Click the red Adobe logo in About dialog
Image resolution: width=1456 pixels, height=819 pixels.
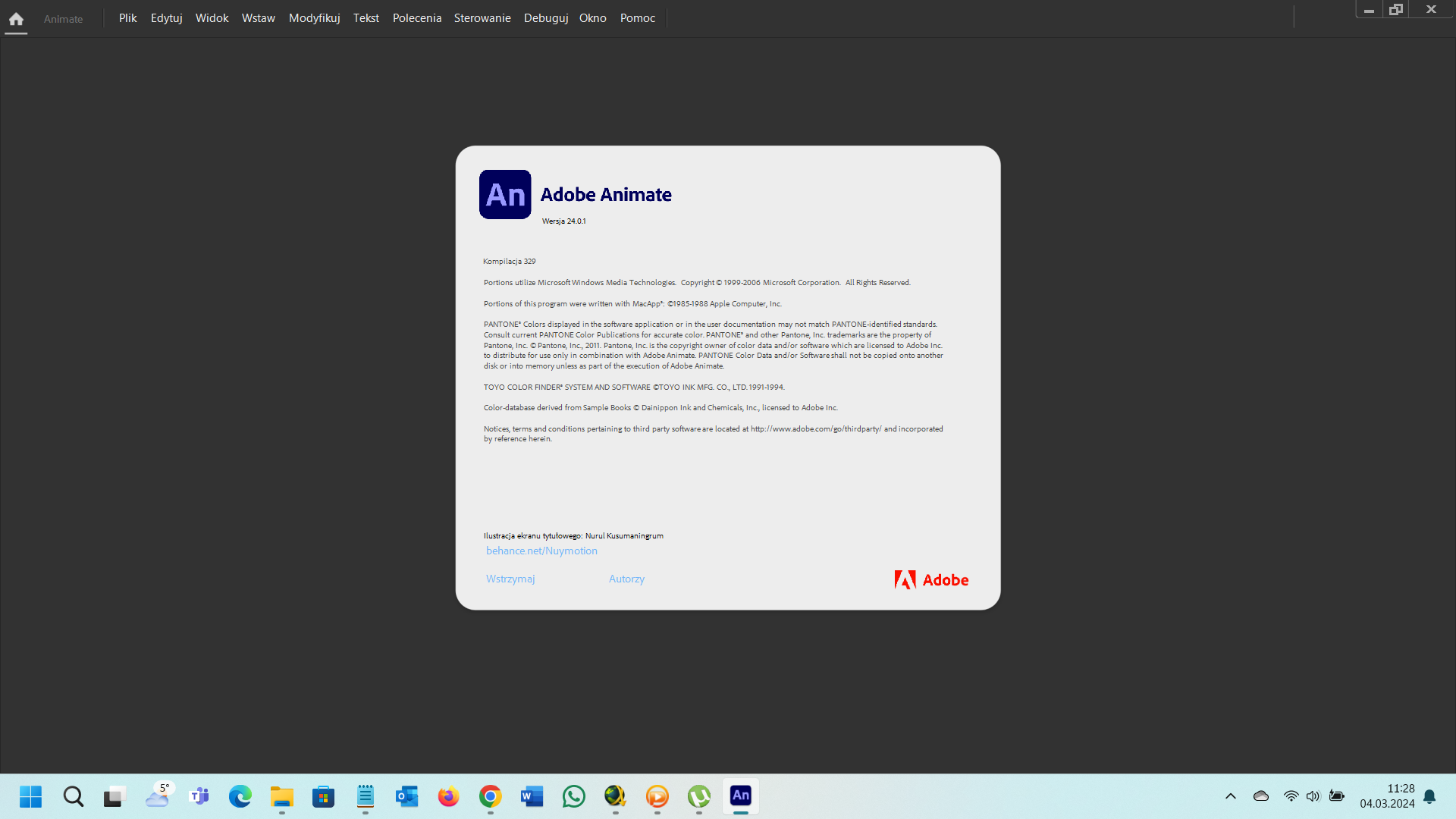[x=931, y=580]
